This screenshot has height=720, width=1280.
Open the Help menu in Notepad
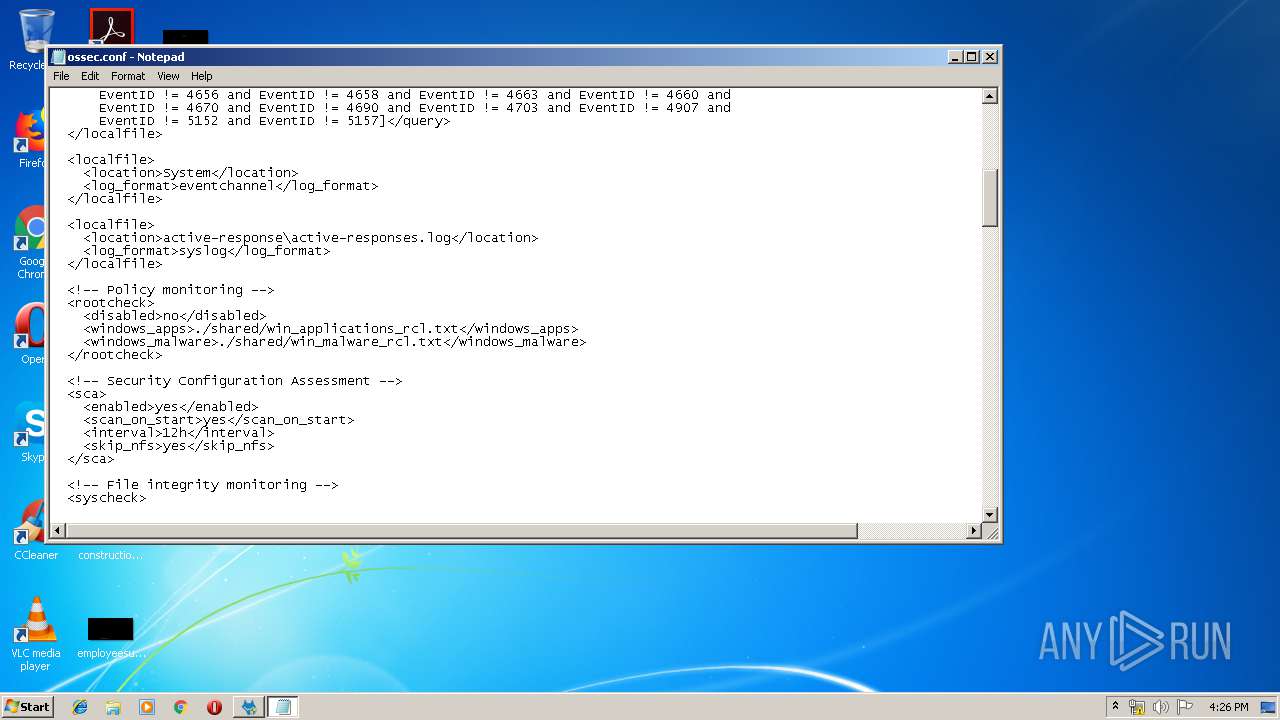pos(202,76)
